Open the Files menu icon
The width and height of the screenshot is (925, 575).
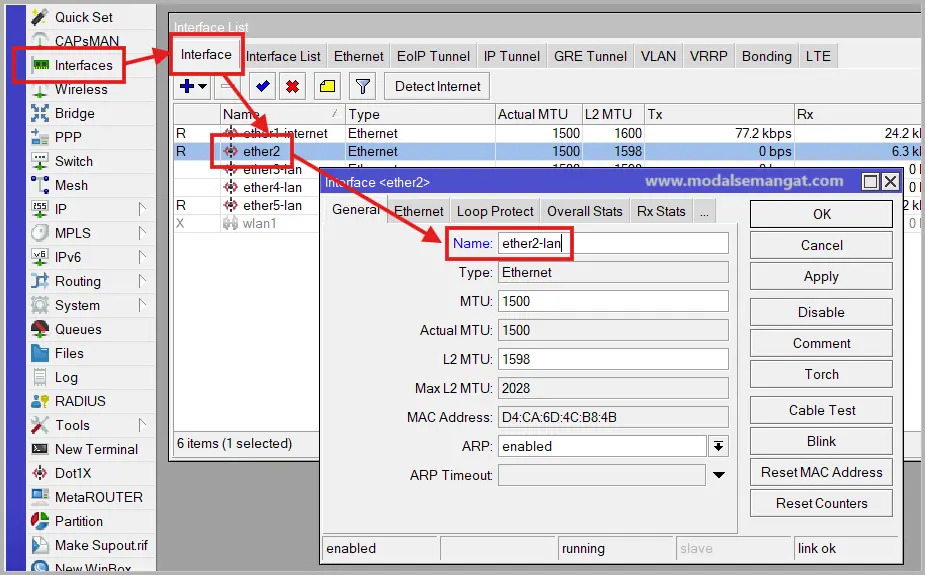point(40,353)
